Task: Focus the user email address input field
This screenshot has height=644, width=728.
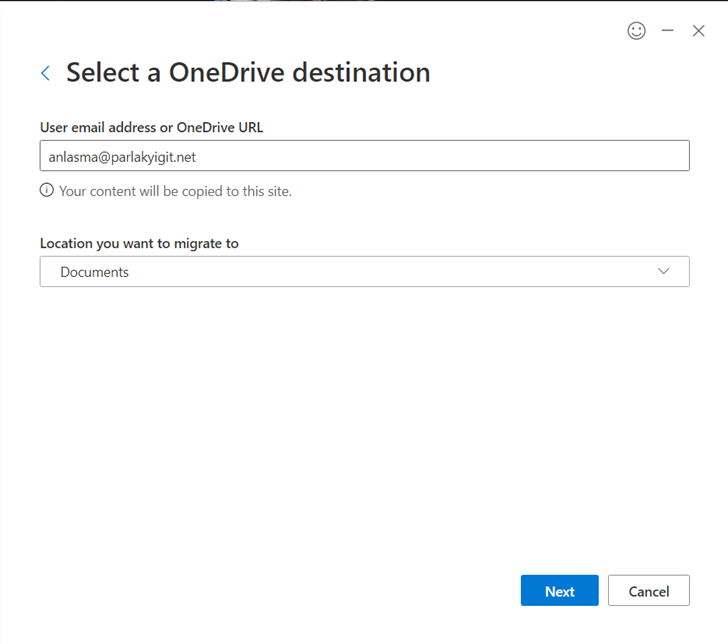Action: click(364, 156)
